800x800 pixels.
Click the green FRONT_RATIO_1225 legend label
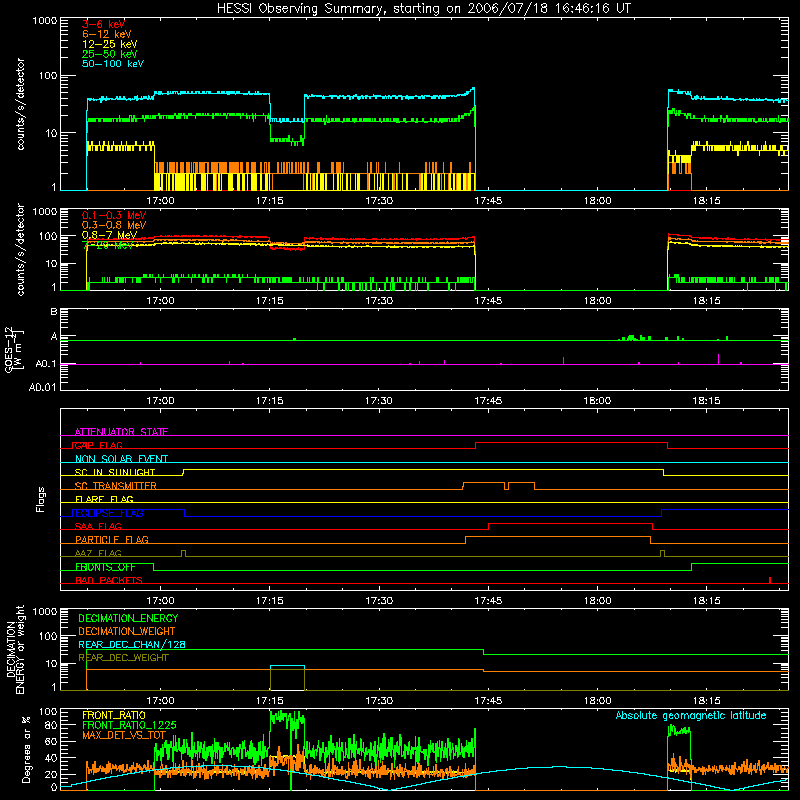pos(129,725)
